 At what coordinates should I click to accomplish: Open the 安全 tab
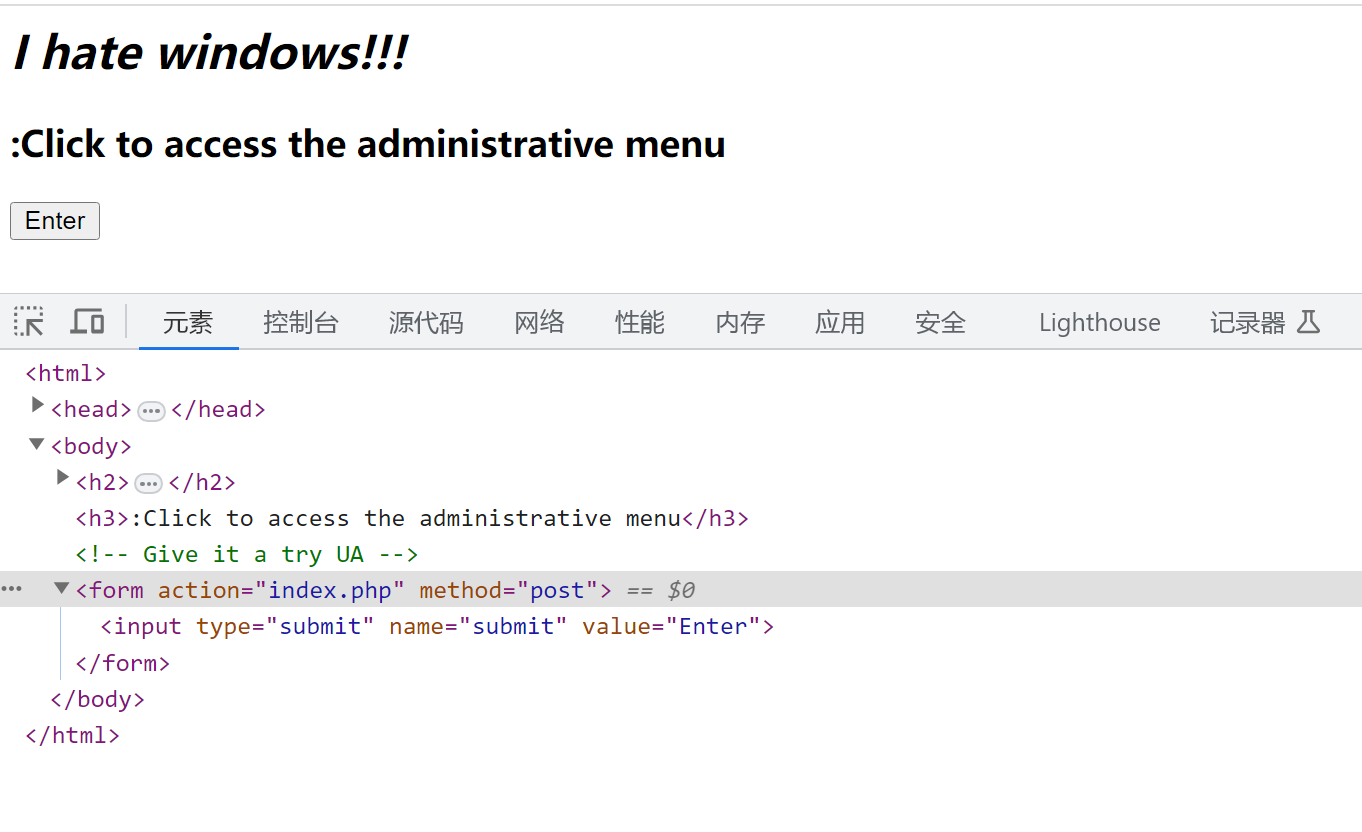941,322
